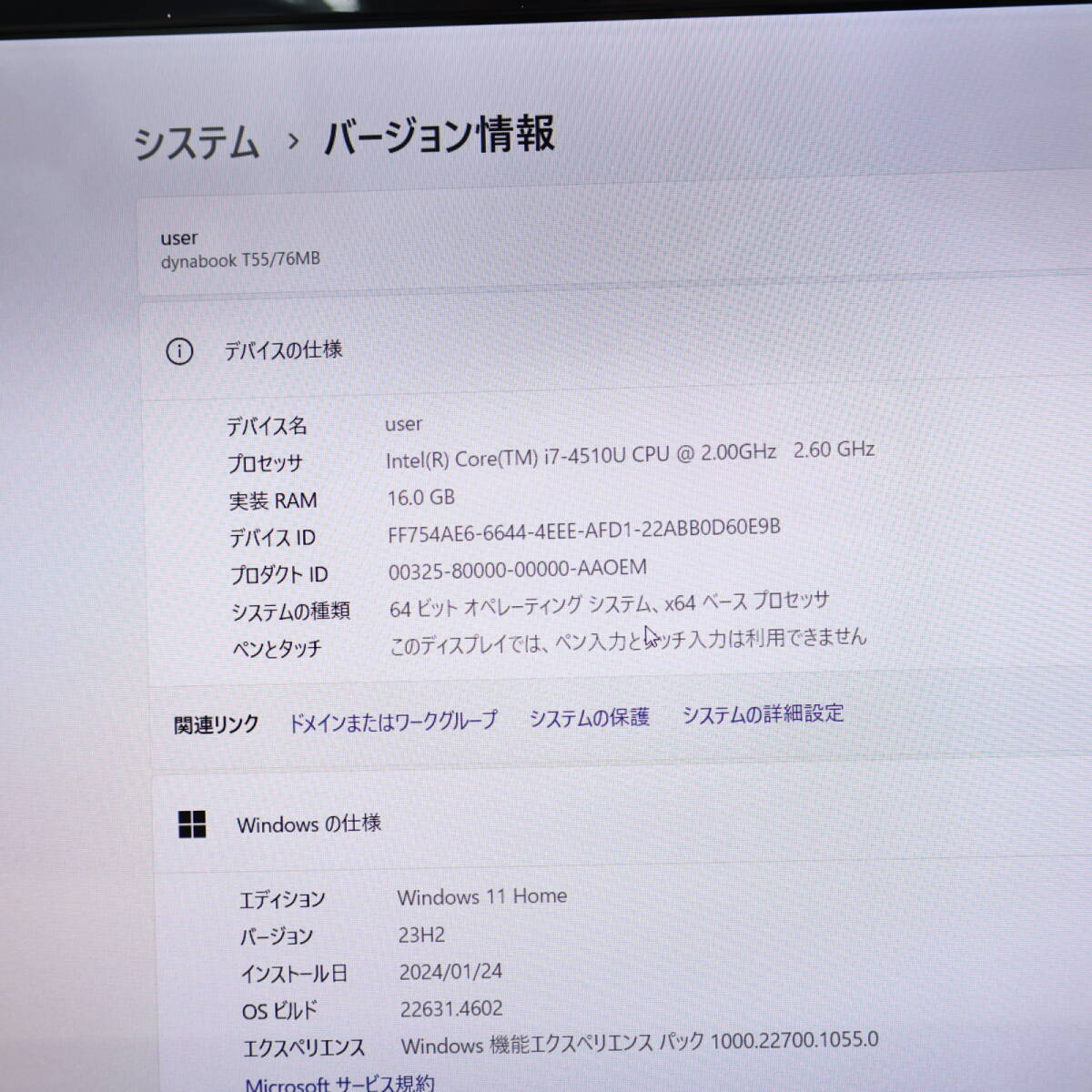Open Microsoft サービス規約 link
Image resolution: width=1092 pixels, height=1092 pixels.
(339, 1083)
